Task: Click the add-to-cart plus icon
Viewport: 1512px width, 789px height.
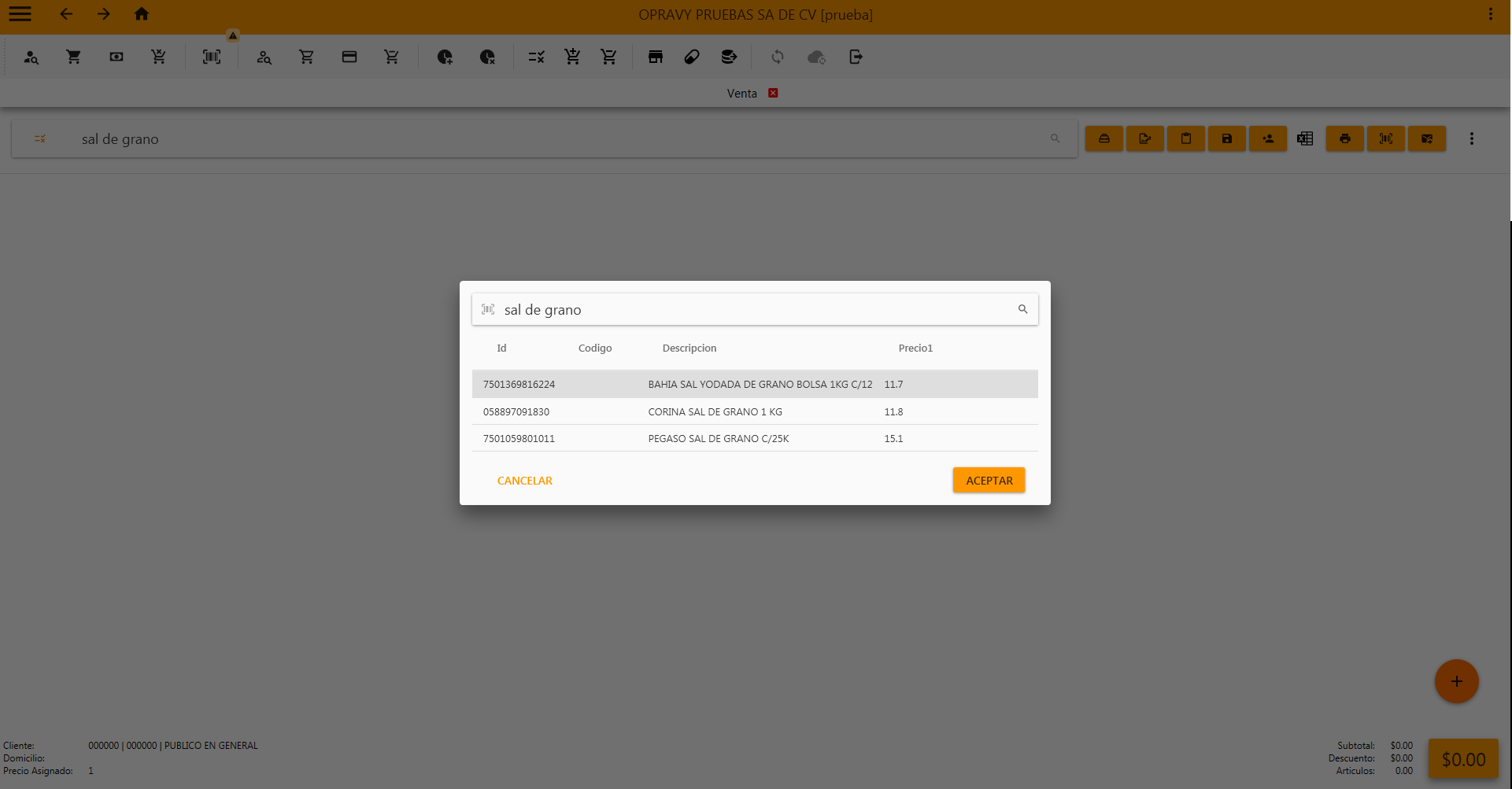Action: click(573, 57)
